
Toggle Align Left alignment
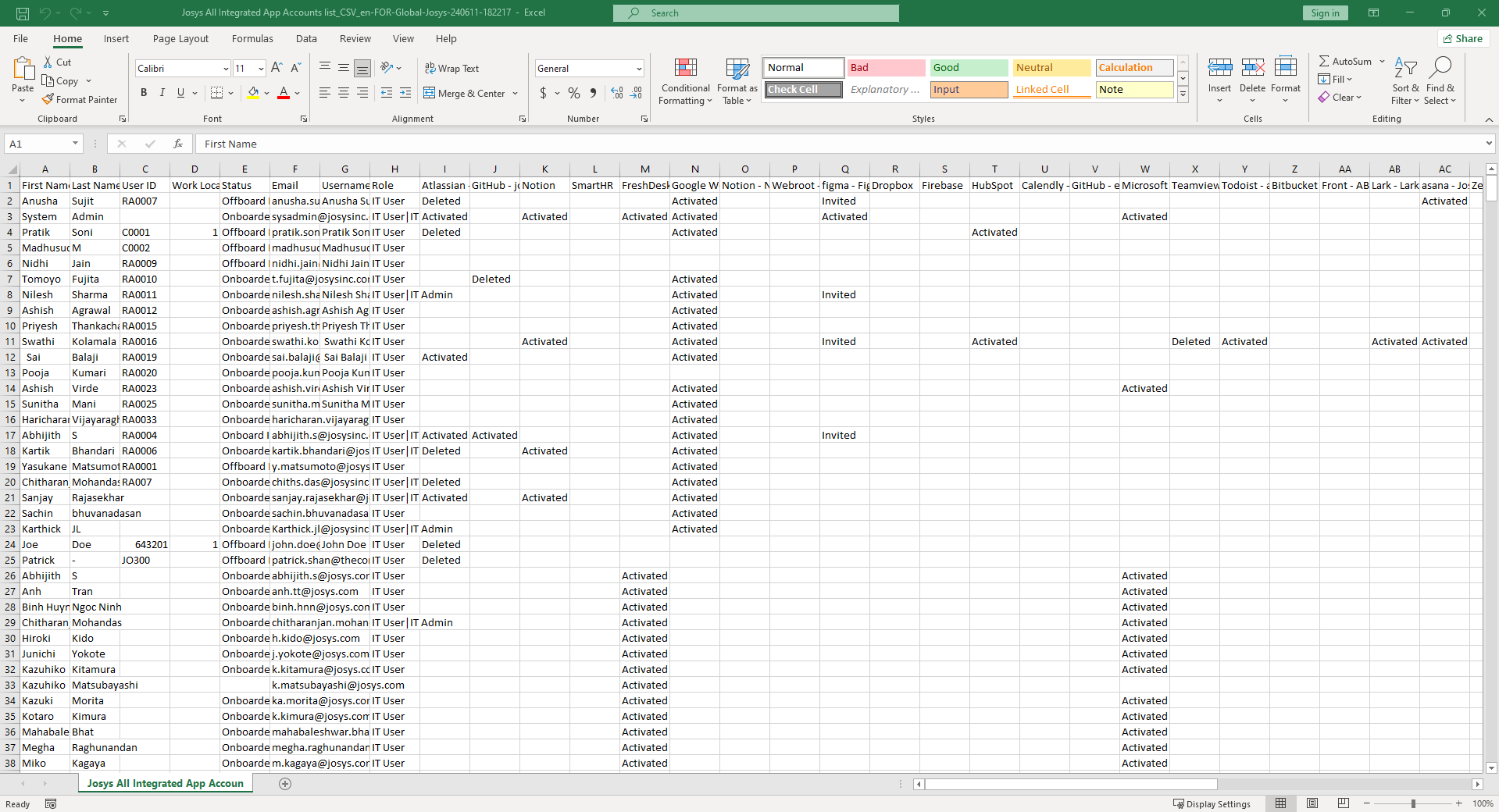point(325,93)
